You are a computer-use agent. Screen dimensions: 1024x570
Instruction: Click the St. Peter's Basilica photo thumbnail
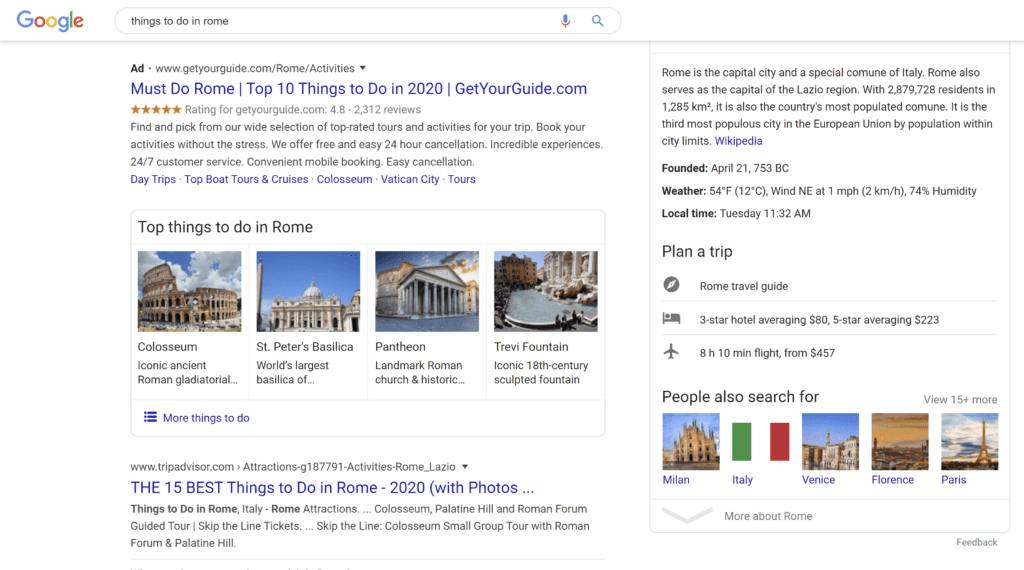[308, 291]
